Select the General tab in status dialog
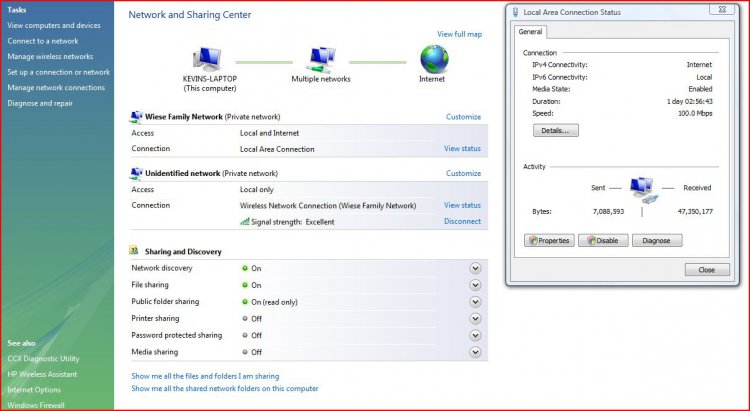The image size is (750, 411). pyautogui.click(x=530, y=32)
